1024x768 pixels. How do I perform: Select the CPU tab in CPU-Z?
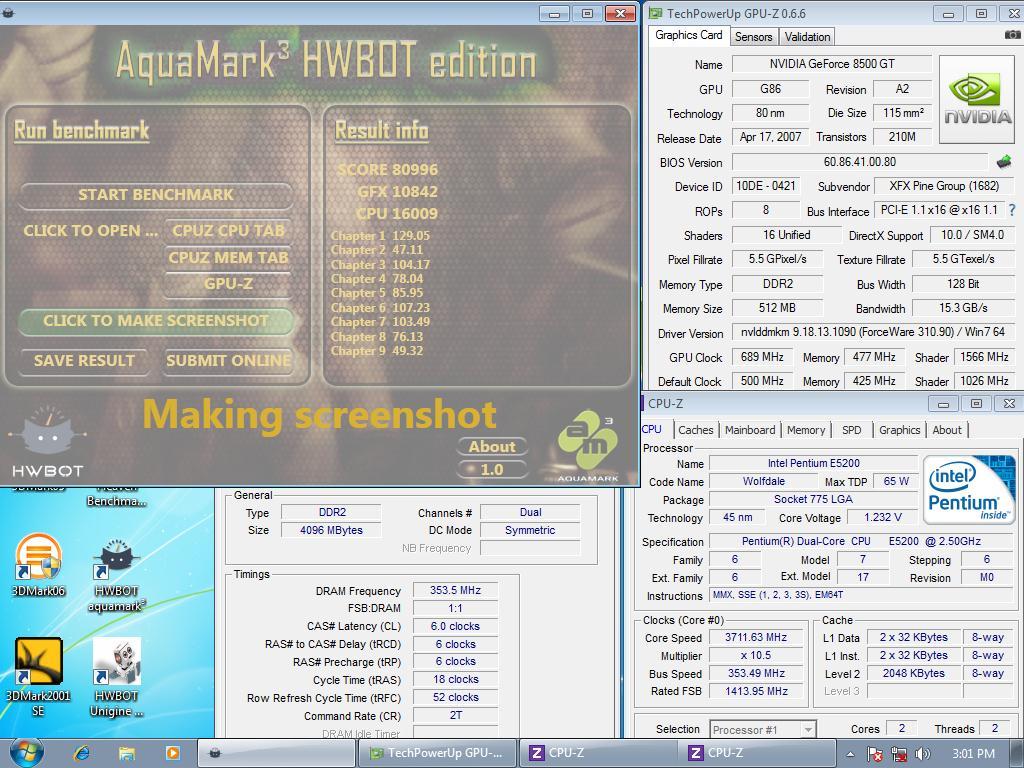click(654, 429)
